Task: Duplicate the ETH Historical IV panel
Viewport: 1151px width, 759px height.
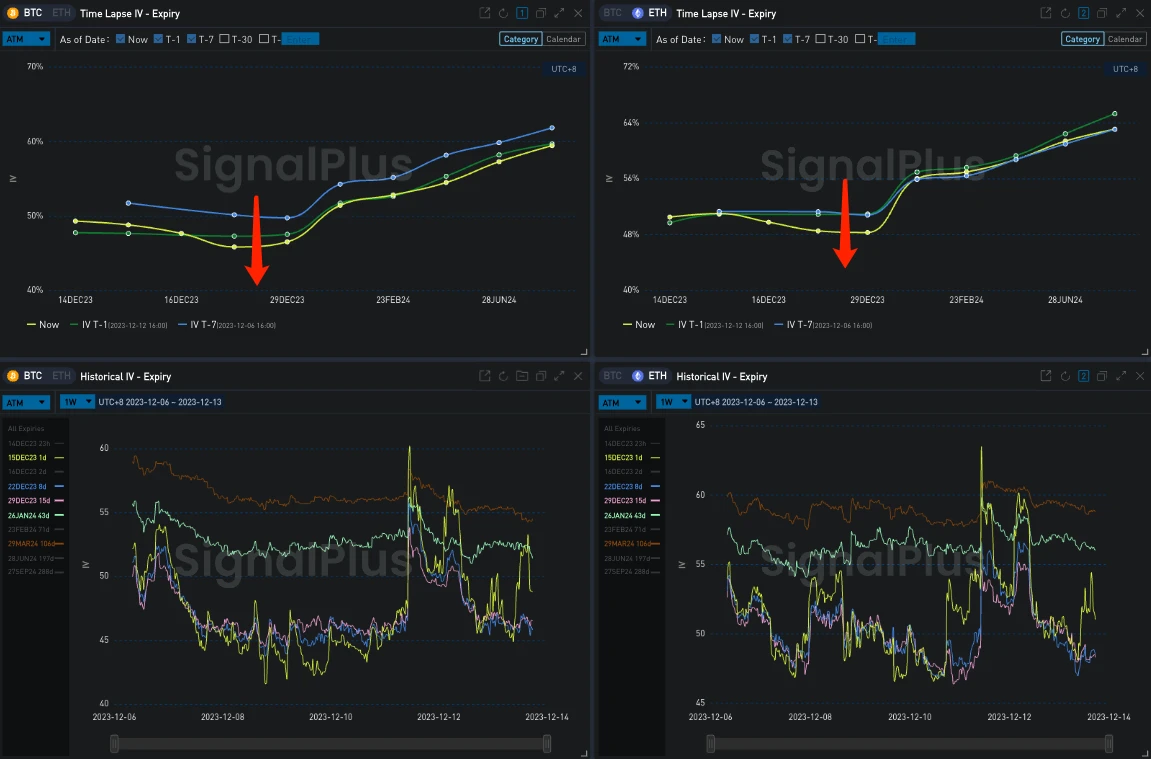Action: pos(1101,376)
